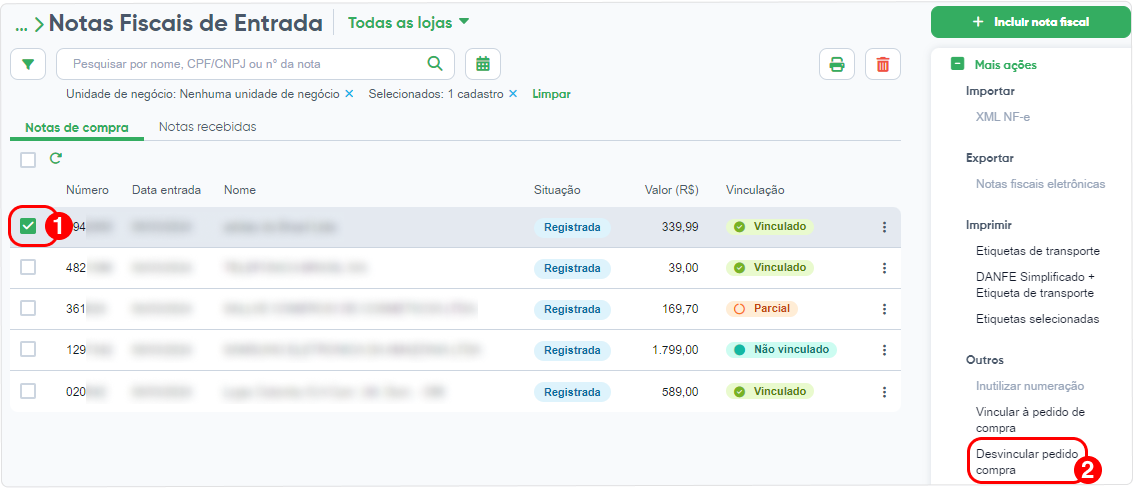Click 'Vinculado' badge in 39,00 row
The height and width of the screenshot is (488, 1133).
(x=770, y=267)
